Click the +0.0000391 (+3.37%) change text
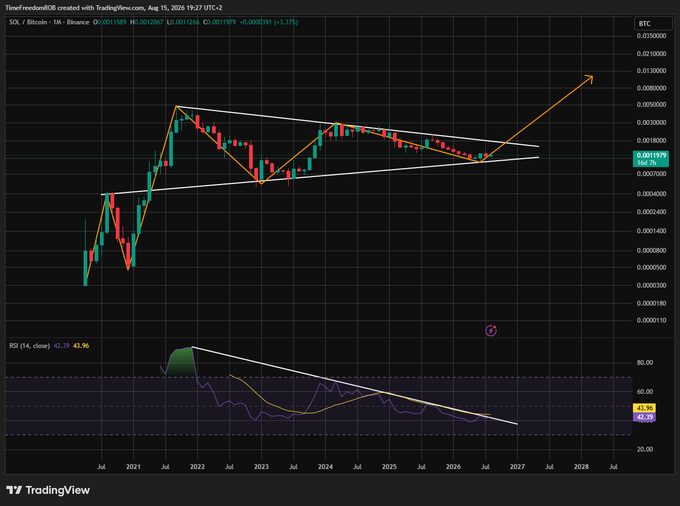The width and height of the screenshot is (680, 506). click(268, 22)
